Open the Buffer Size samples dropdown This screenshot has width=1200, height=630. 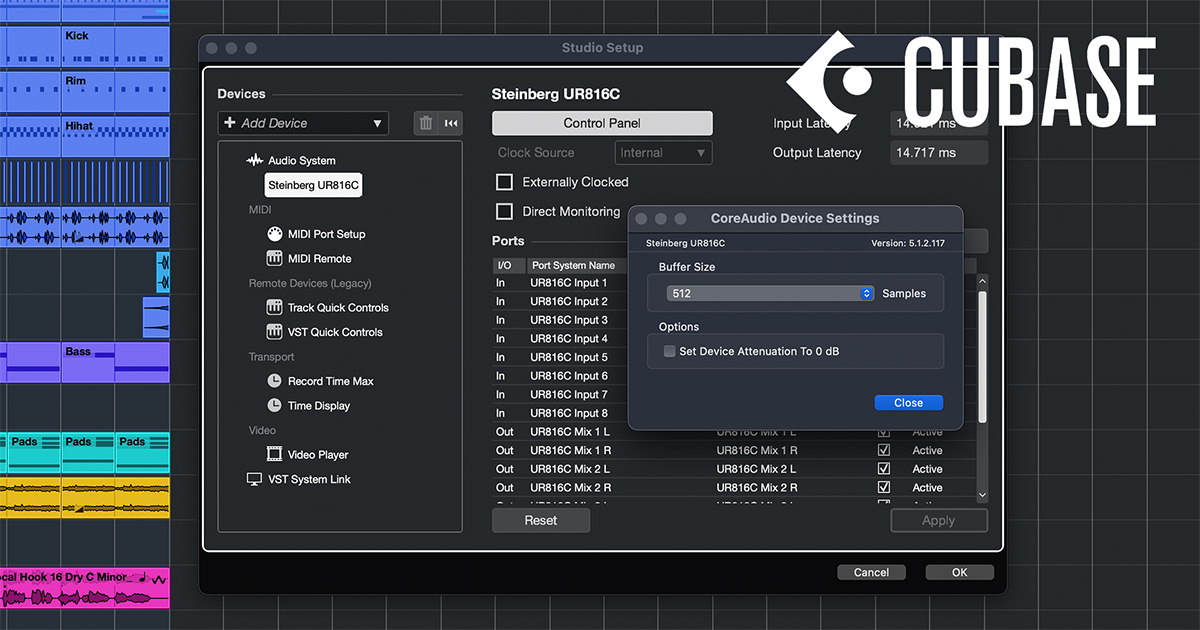point(866,293)
